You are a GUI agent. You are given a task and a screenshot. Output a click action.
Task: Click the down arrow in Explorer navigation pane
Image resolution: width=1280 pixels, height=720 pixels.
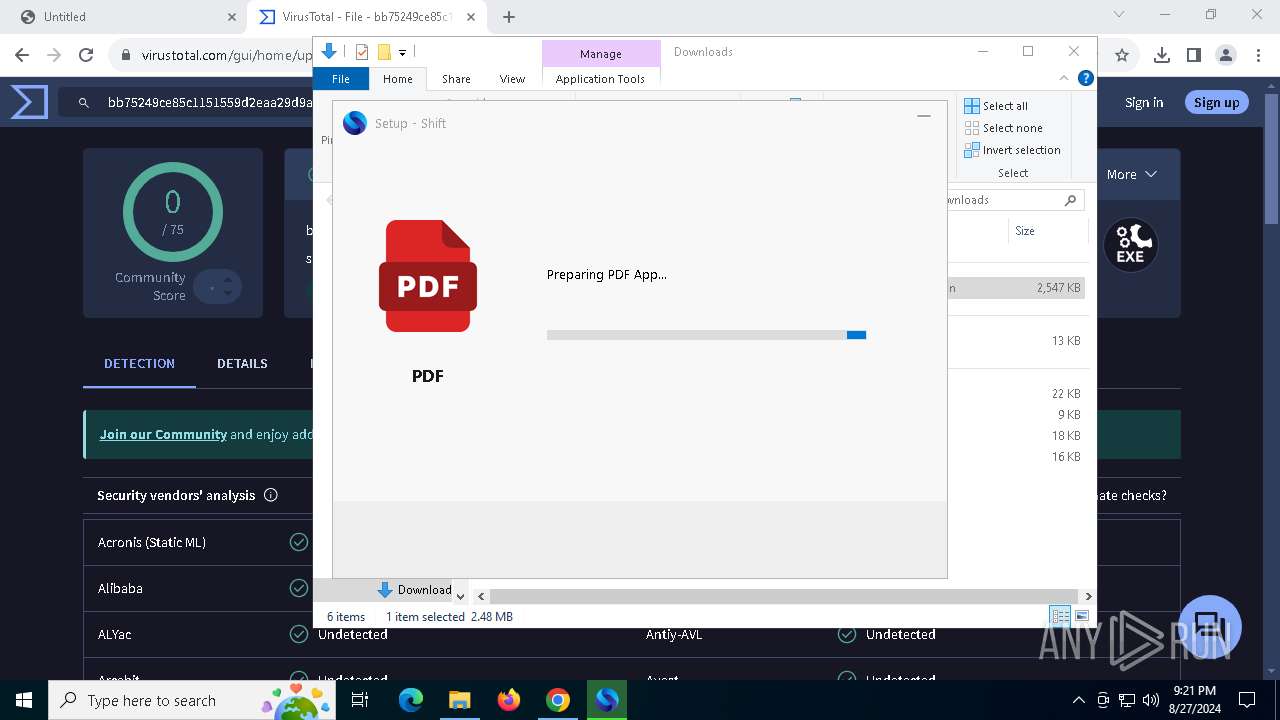click(x=460, y=595)
